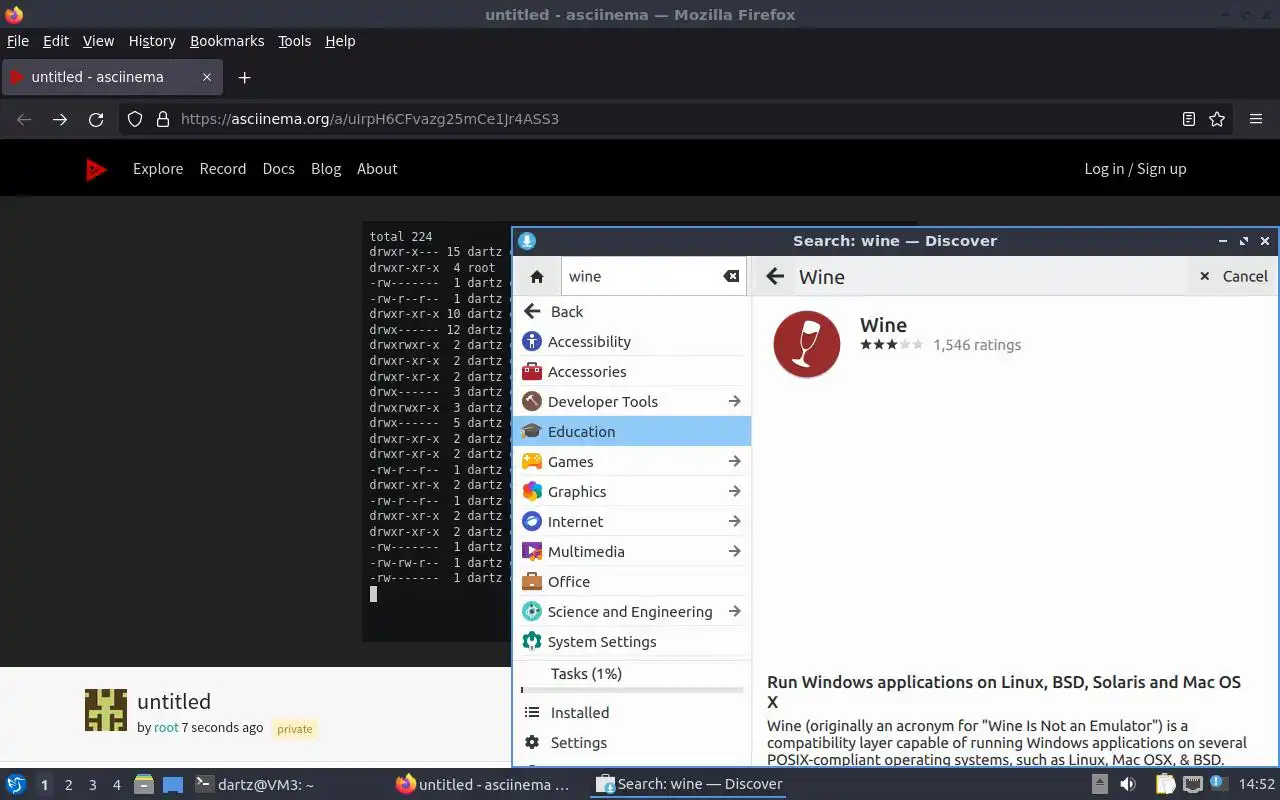This screenshot has height=800, width=1280.
Task: Click the Tasks progress bar
Action: point(632,690)
